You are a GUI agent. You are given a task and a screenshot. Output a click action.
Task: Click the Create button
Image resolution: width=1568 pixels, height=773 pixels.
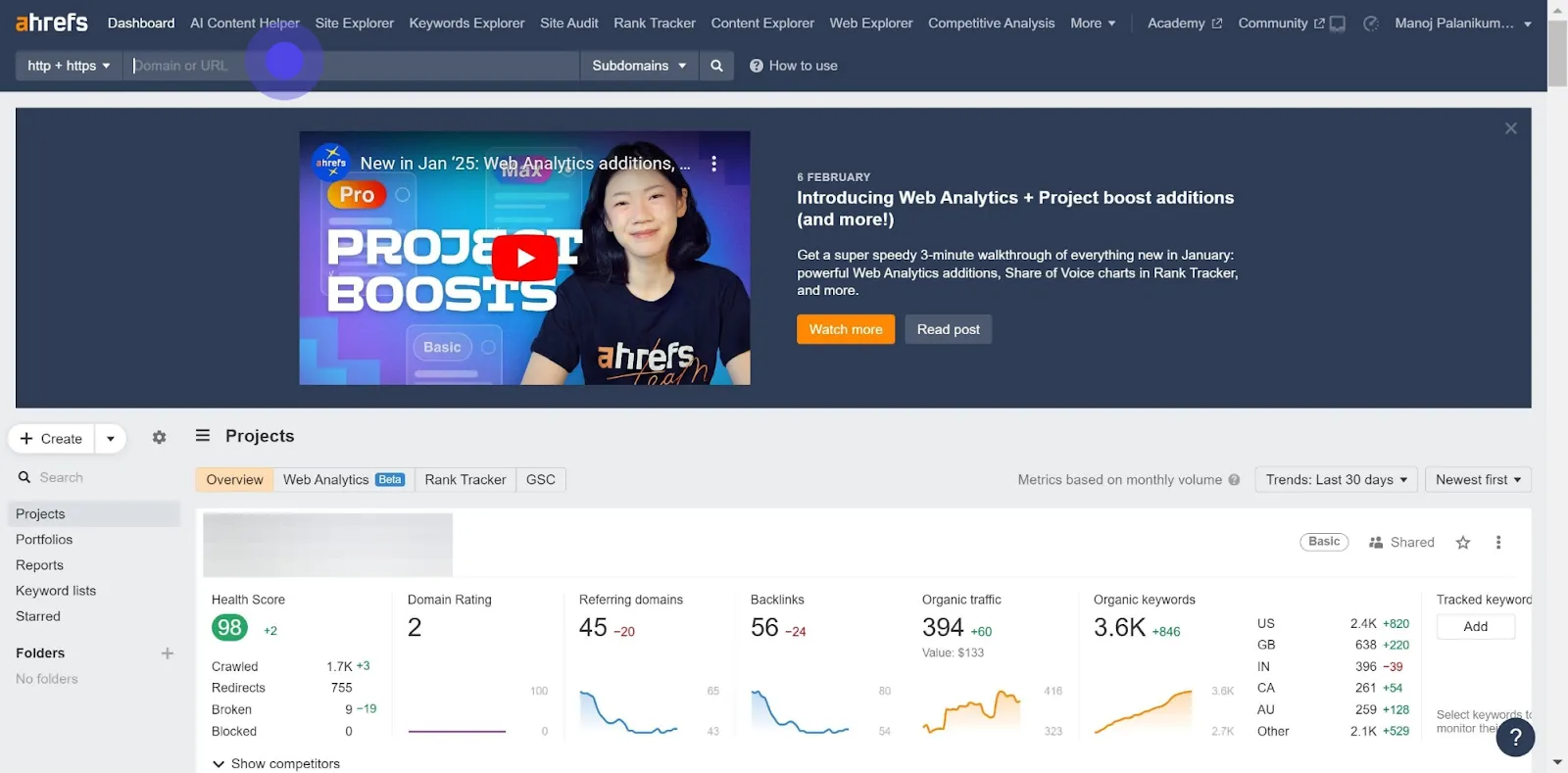click(x=52, y=439)
